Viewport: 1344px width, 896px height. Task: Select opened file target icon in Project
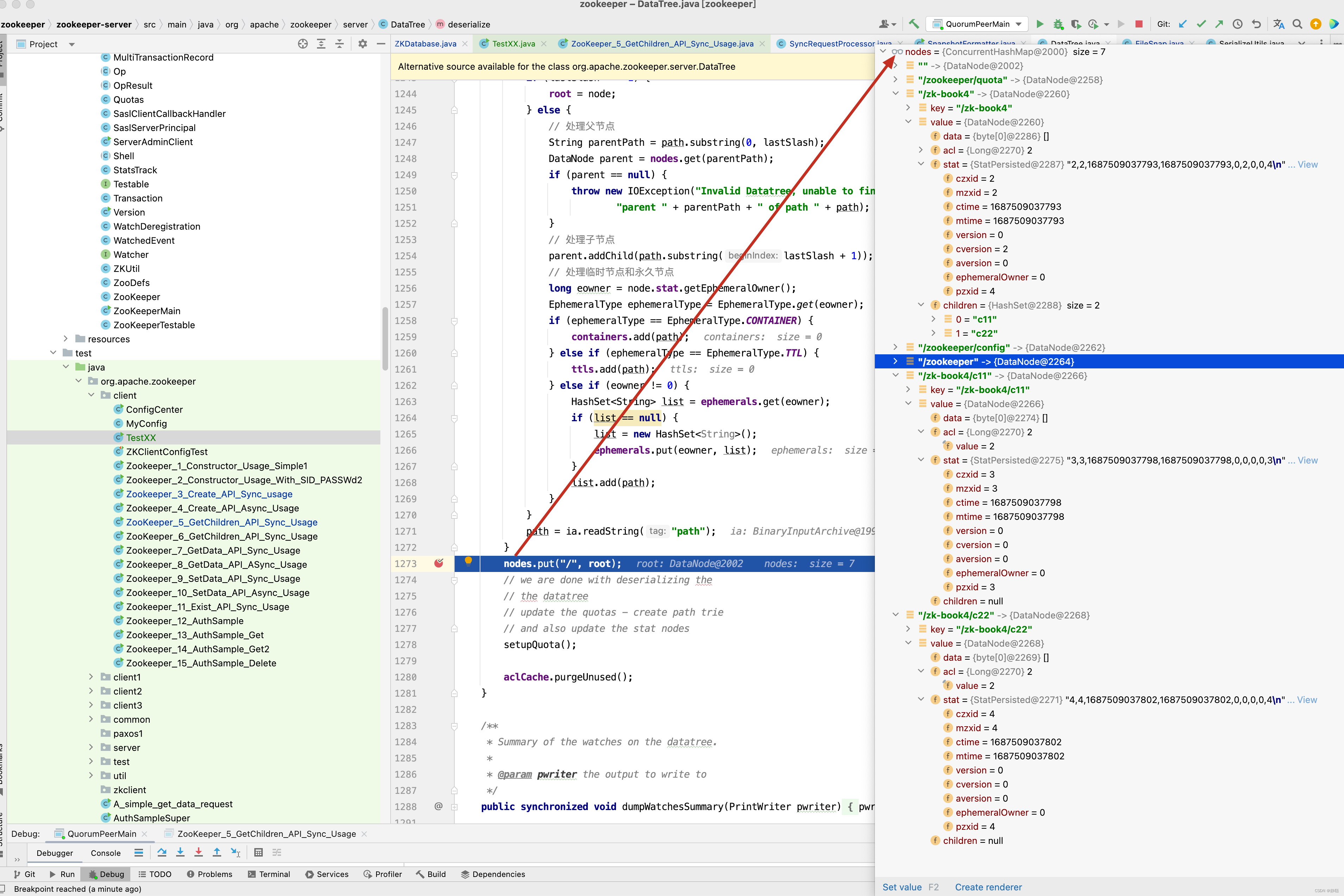click(303, 44)
